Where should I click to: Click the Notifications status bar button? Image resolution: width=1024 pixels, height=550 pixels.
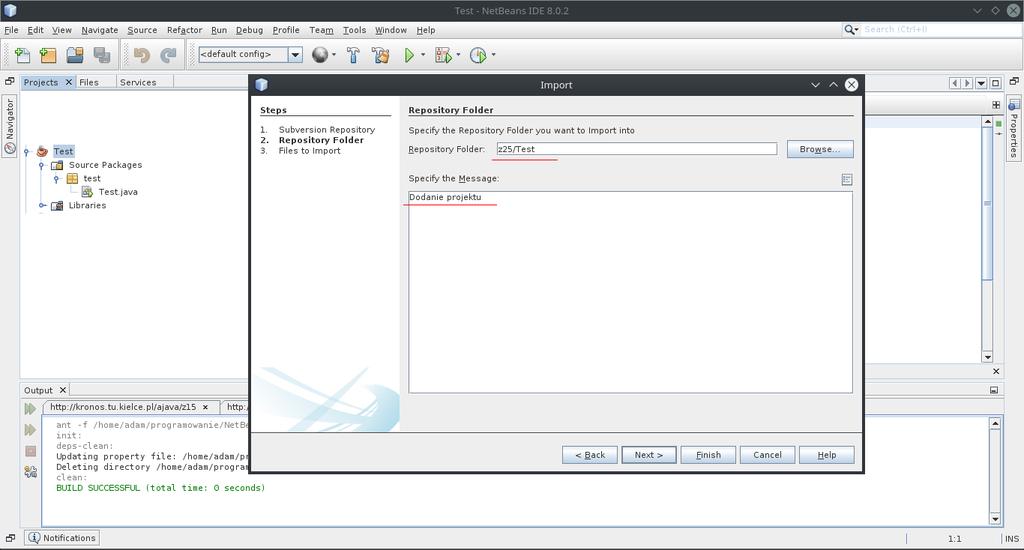pyautogui.click(x=62, y=538)
